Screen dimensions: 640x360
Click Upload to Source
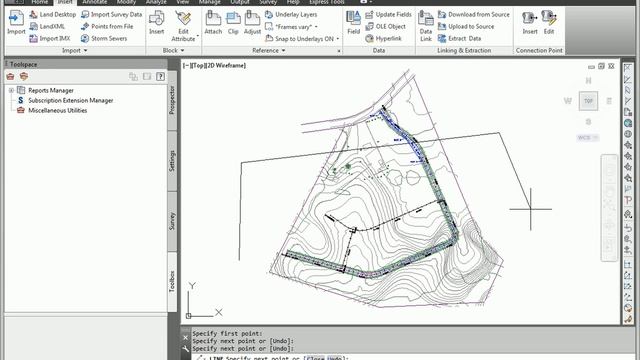[x=466, y=26]
